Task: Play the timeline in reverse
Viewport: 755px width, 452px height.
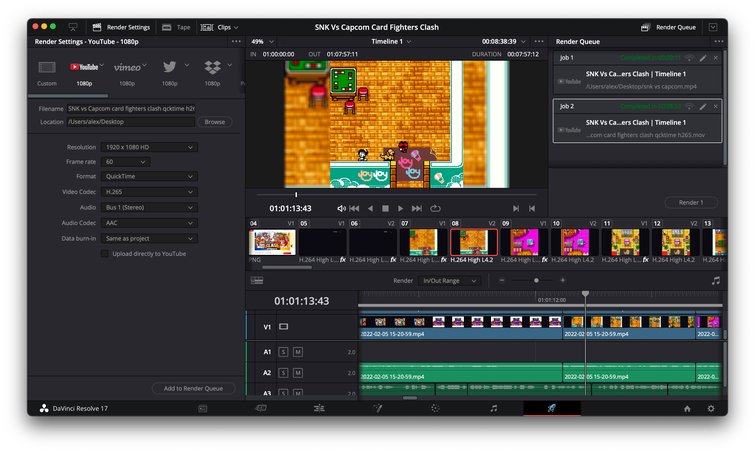Action: pyautogui.click(x=370, y=208)
